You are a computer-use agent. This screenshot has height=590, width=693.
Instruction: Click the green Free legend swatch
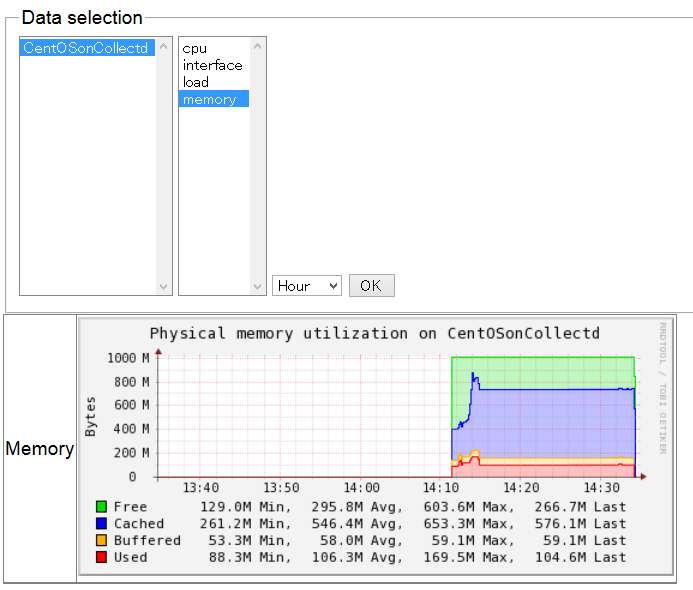[x=101, y=506]
